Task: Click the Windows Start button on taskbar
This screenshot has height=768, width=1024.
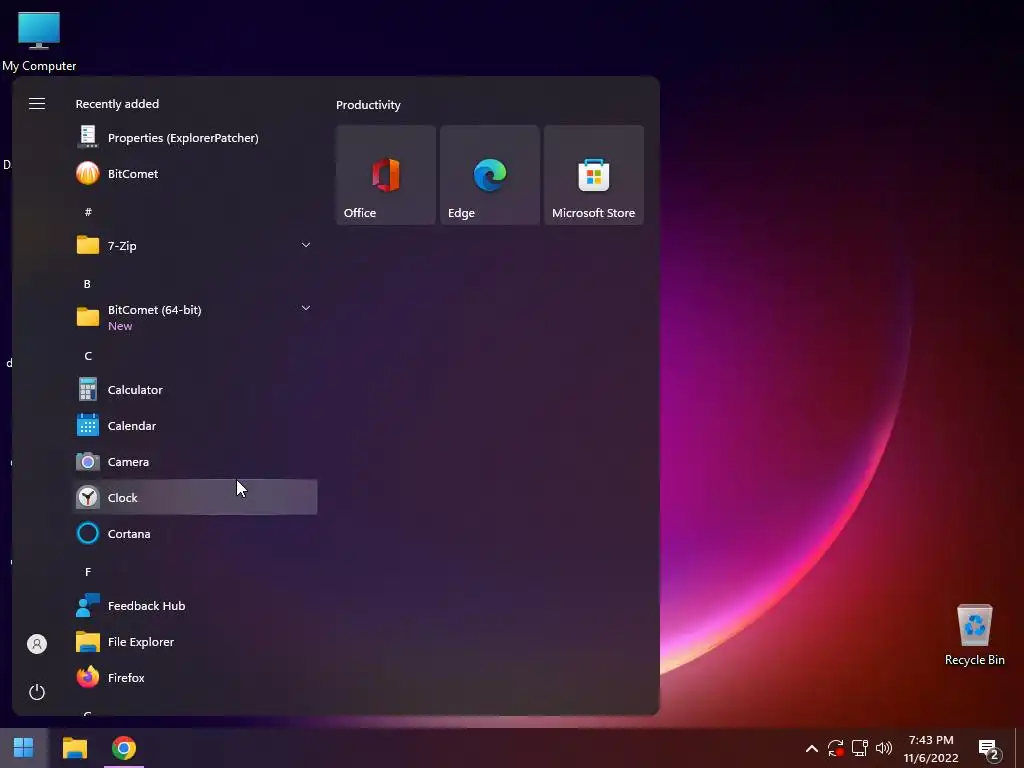Action: [x=24, y=748]
